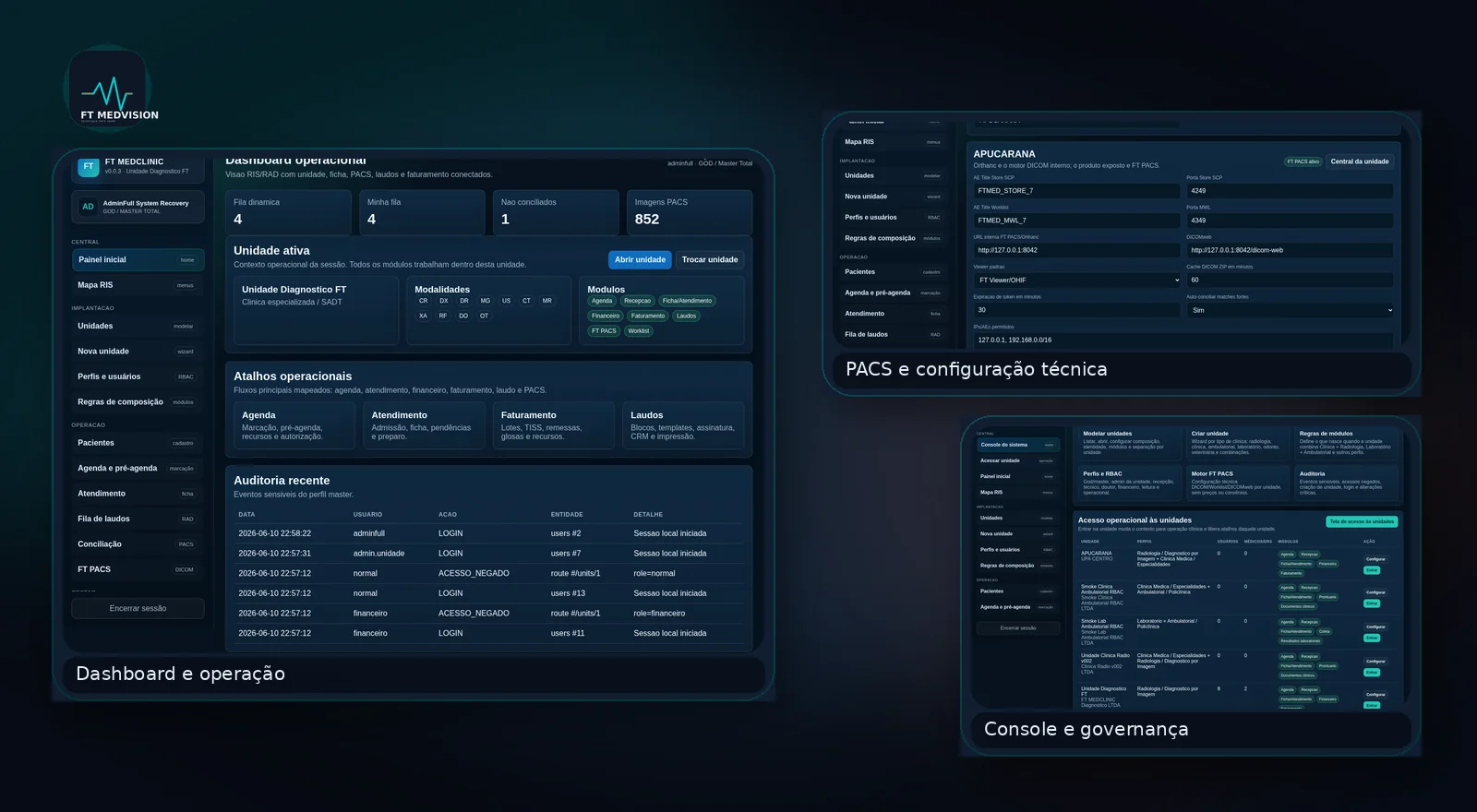Open the Viewer padrao dropdown in PACS panel
The image size is (1477, 812).
(x=1077, y=281)
